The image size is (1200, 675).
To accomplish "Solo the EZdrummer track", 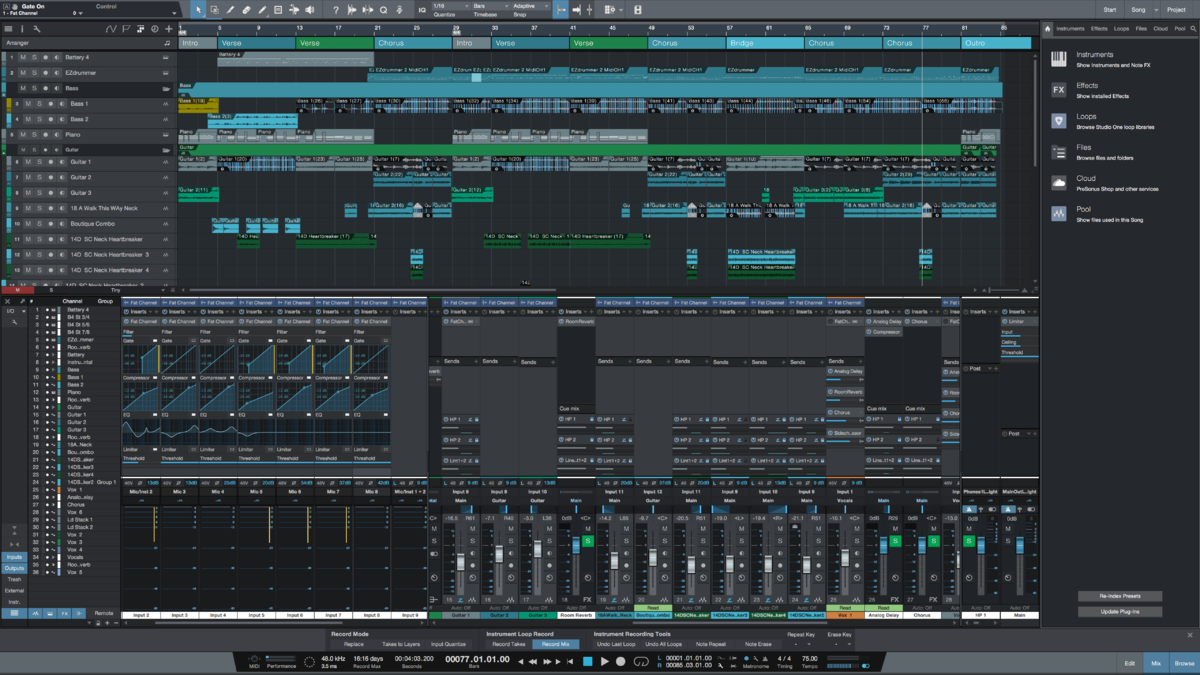I will (35, 73).
